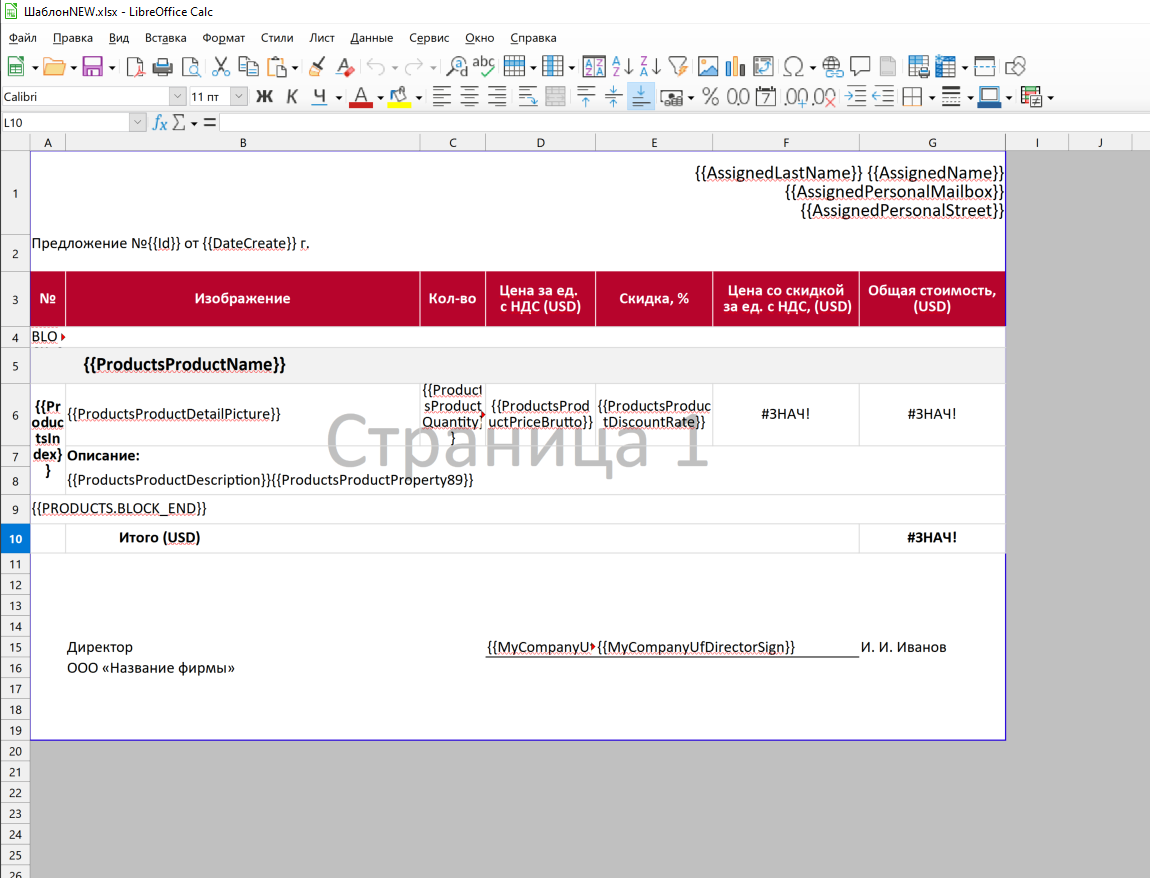Click the Clone Formatting paintbrush icon
The width and height of the screenshot is (1150, 878).
[316, 67]
